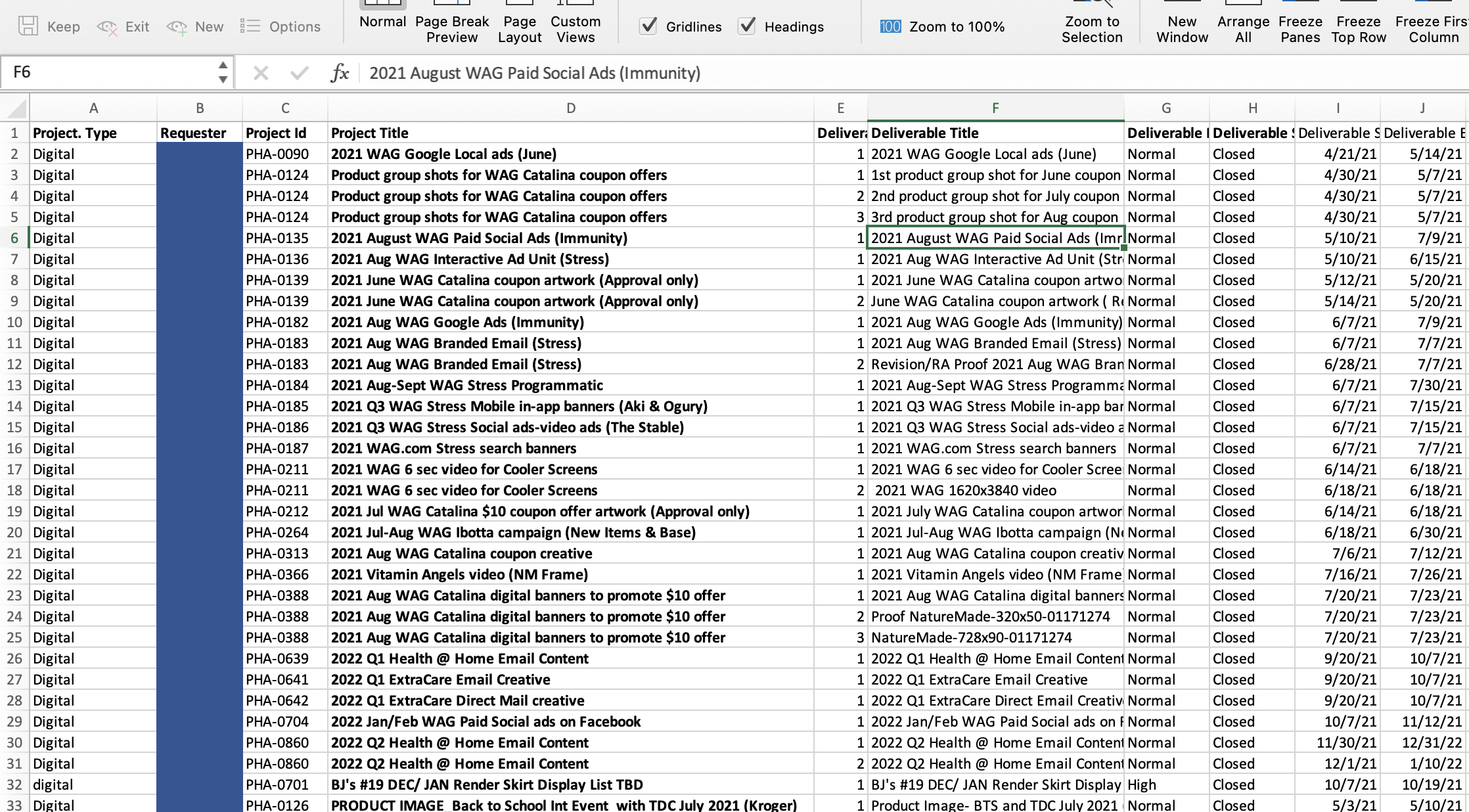Select 'Proof NatureMade-320x50-01171274' cell
Screen dimensions: 1469x812
(x=995, y=616)
